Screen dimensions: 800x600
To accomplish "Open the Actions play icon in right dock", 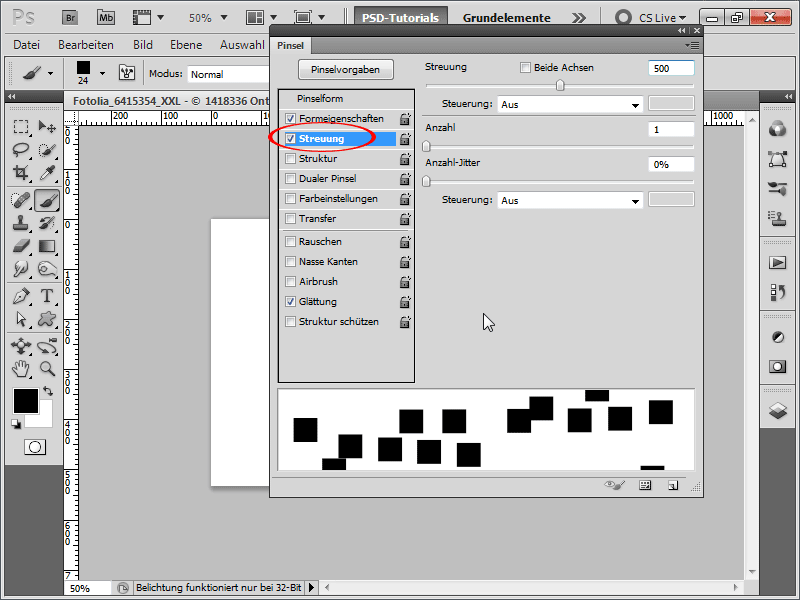I will coord(778,263).
